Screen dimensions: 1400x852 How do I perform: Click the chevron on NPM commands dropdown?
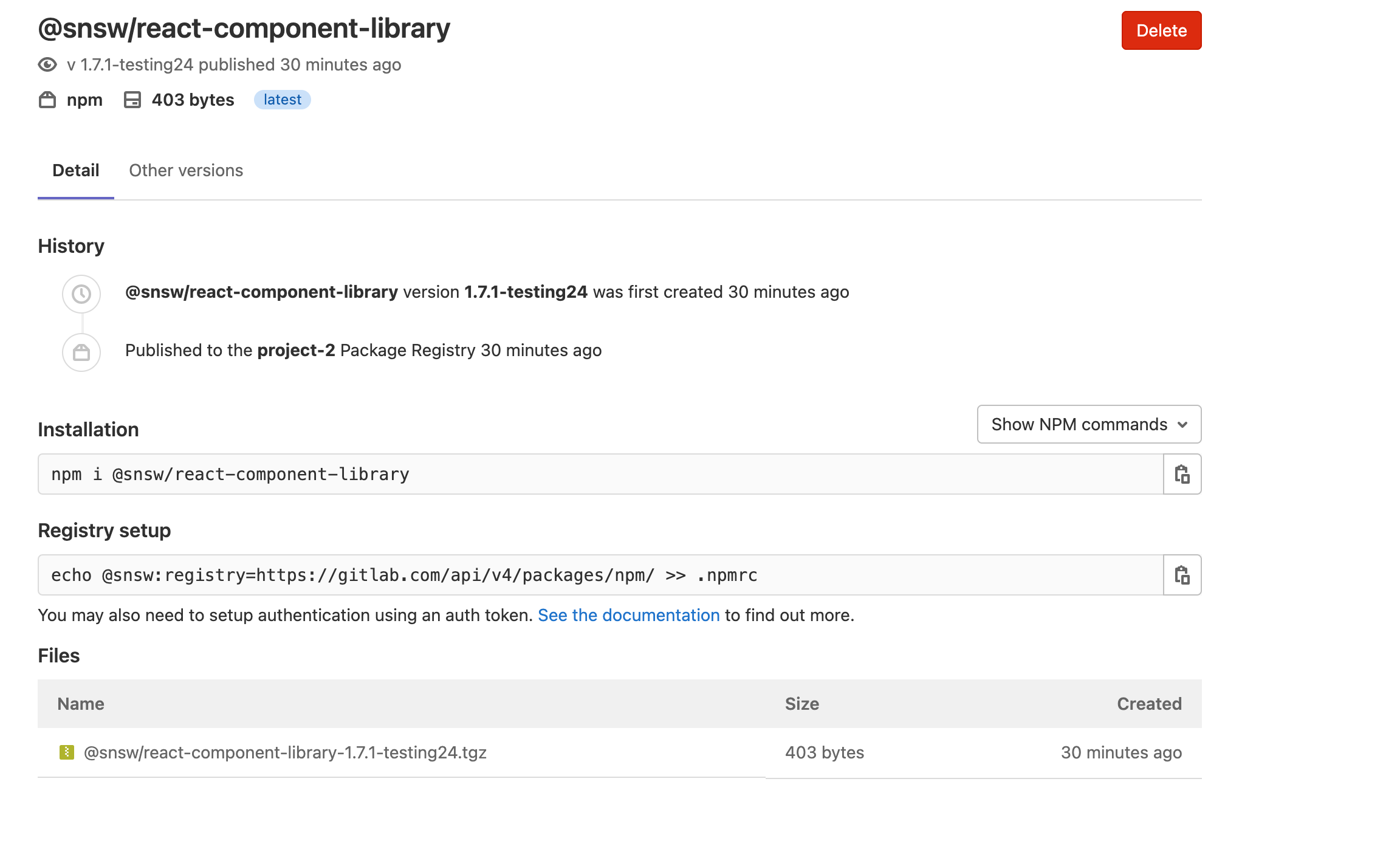(1182, 425)
